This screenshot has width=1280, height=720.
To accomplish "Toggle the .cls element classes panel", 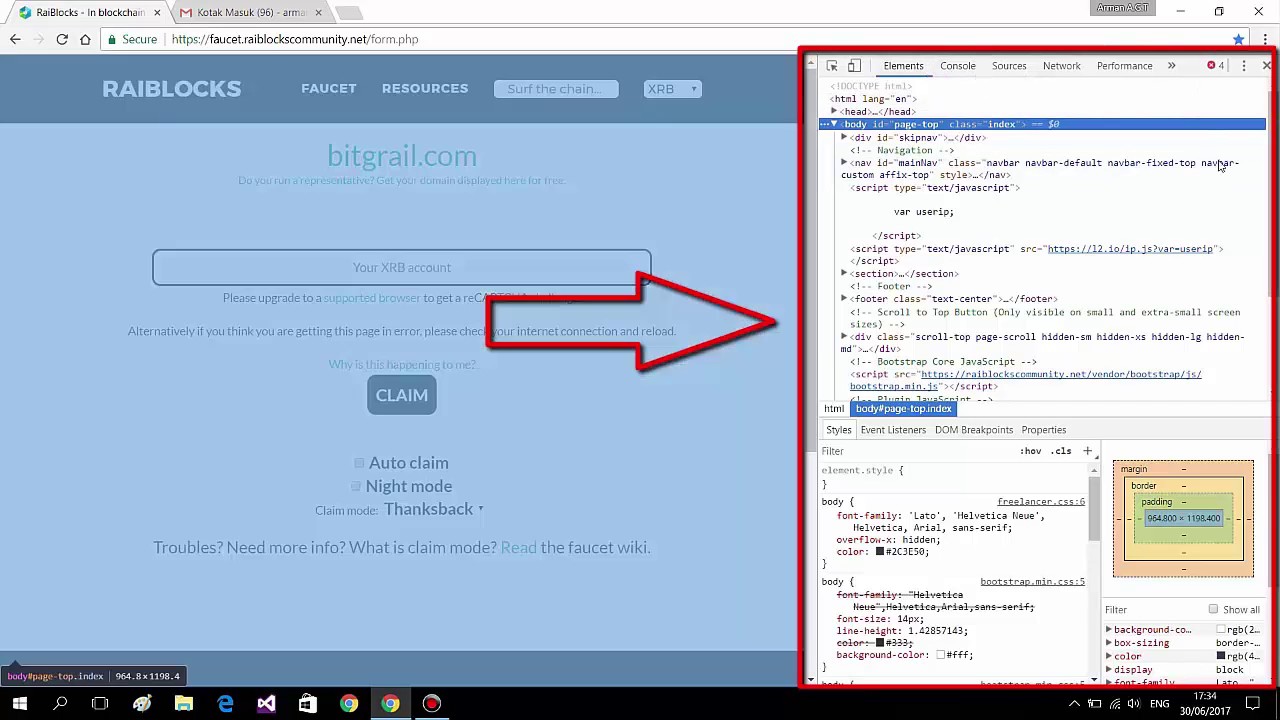I will 1062,451.
